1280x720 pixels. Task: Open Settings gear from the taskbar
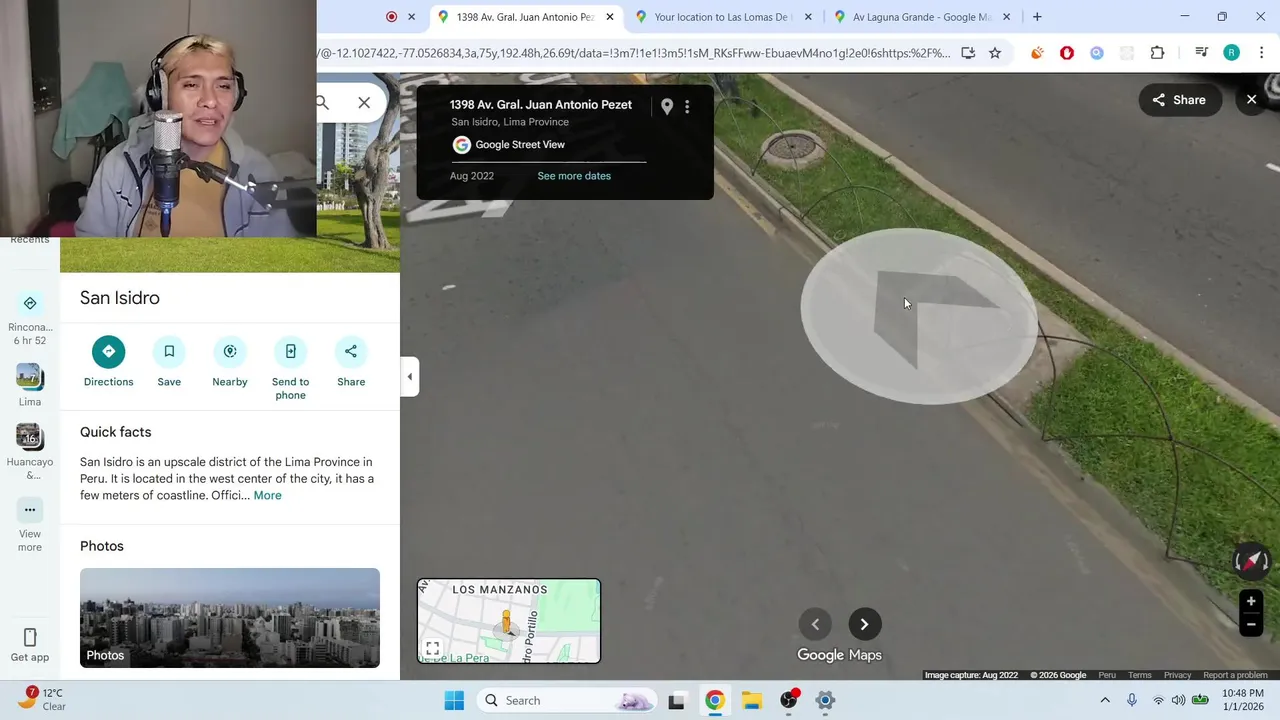click(x=825, y=700)
